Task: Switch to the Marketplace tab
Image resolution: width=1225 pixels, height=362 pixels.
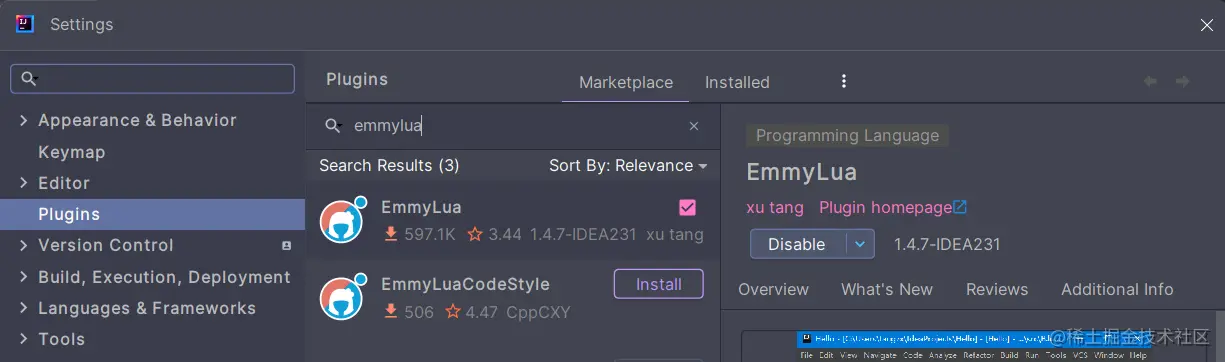Action: pos(626,82)
